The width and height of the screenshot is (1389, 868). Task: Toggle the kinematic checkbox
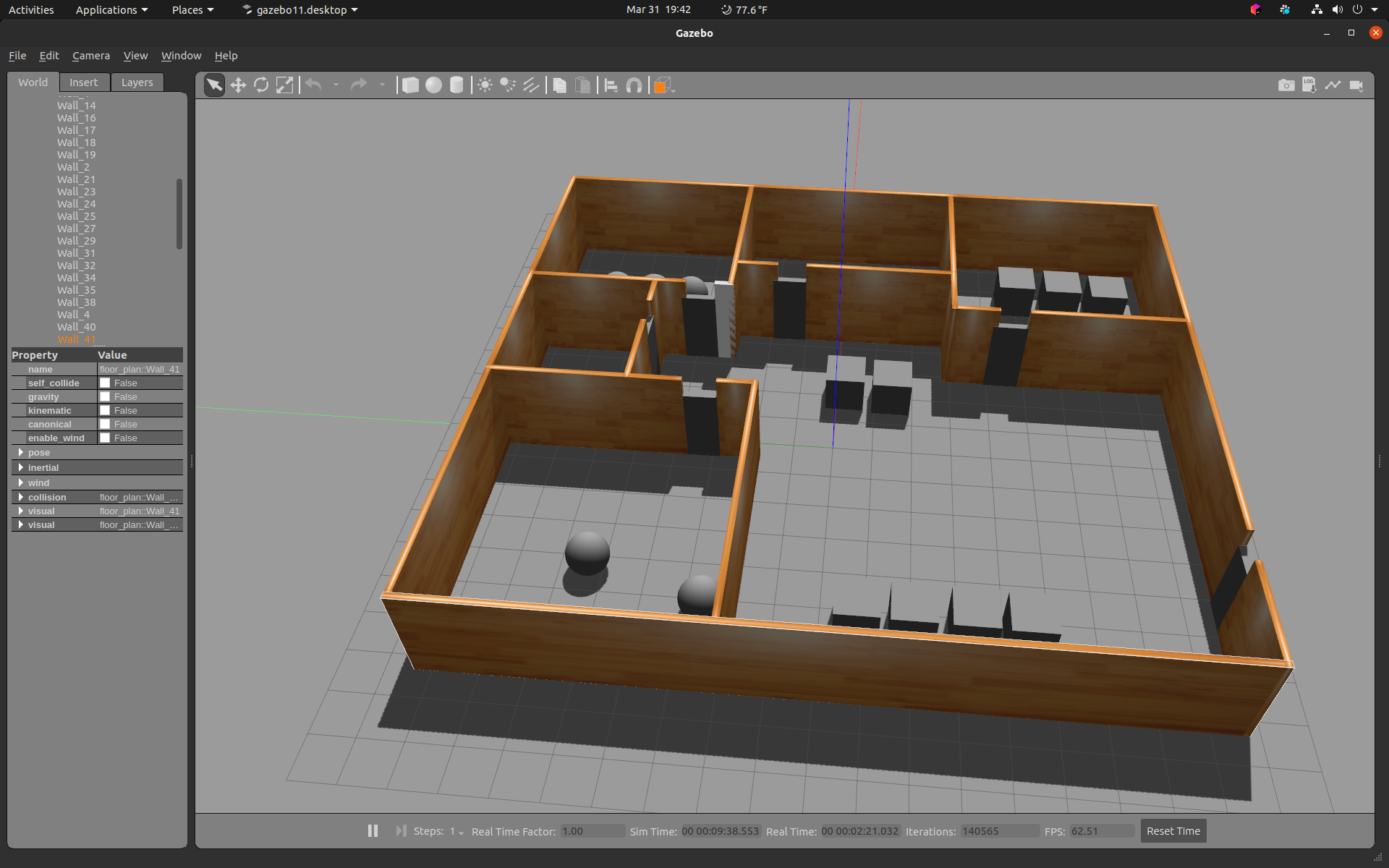pos(105,411)
